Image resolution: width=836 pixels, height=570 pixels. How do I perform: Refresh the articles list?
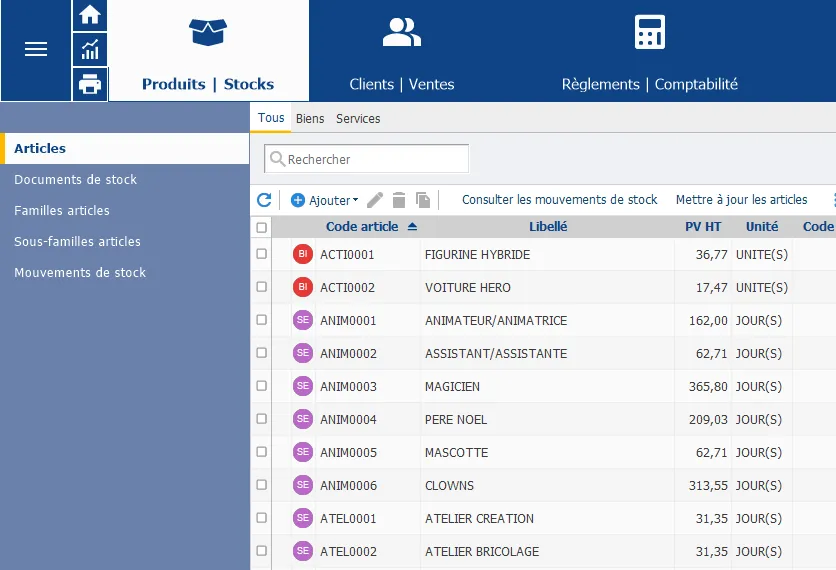point(264,200)
